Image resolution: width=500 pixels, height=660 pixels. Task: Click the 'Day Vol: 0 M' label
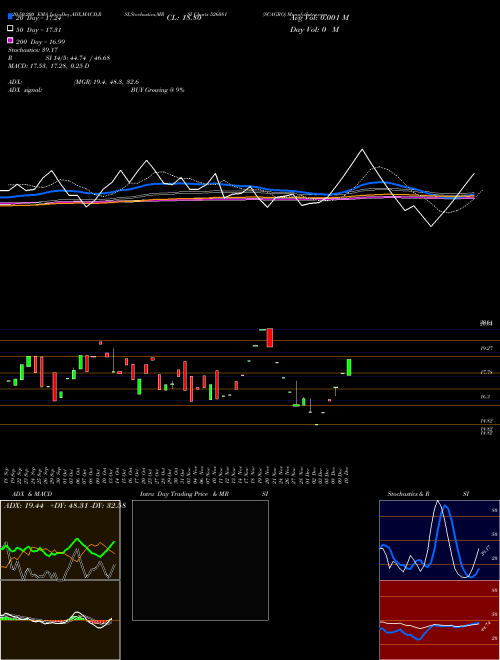(x=314, y=29)
